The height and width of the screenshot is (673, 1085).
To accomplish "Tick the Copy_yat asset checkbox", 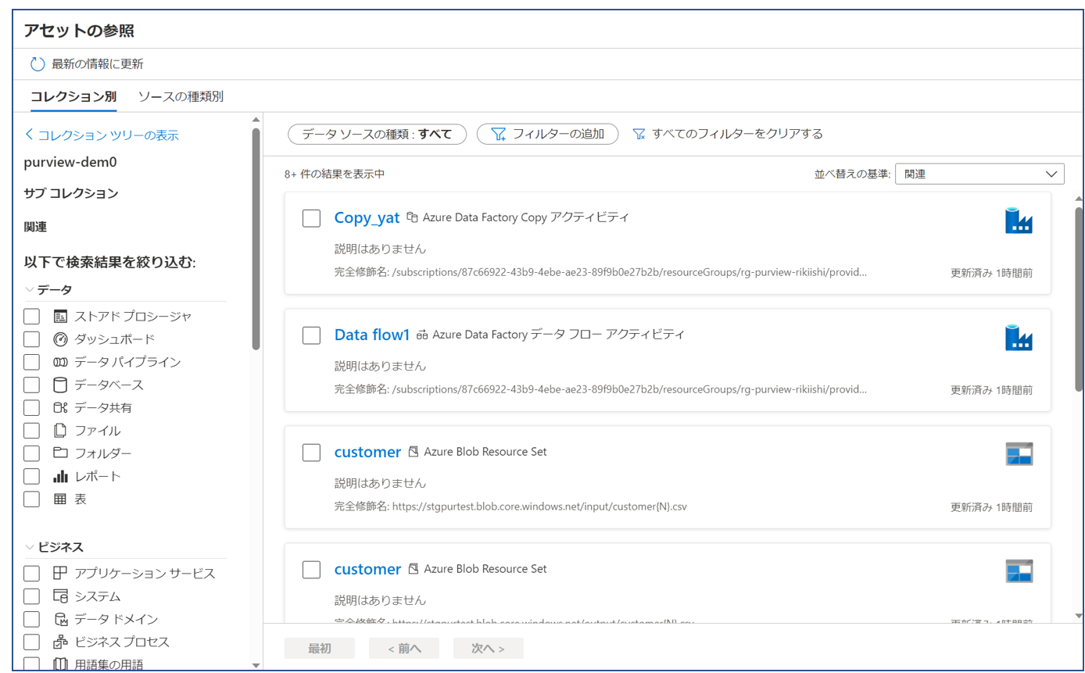I will click(x=311, y=218).
